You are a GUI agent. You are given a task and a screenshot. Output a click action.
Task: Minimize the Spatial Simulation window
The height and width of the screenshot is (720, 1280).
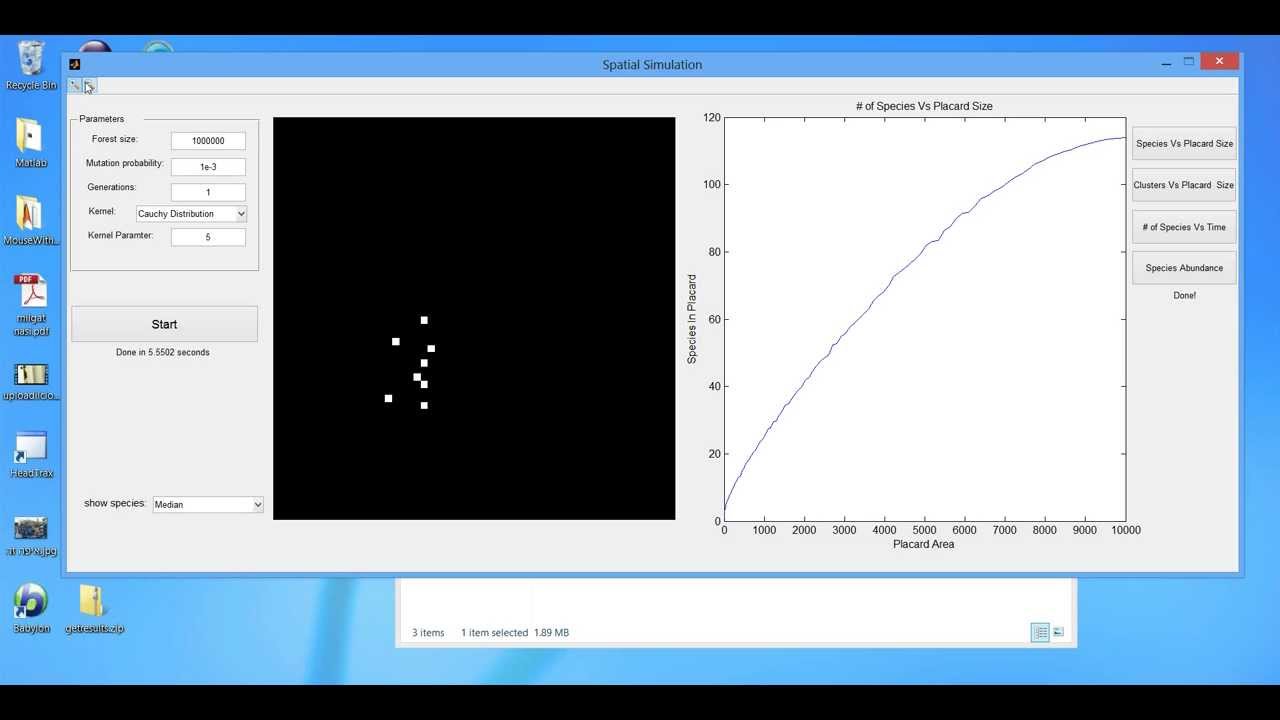1166,63
